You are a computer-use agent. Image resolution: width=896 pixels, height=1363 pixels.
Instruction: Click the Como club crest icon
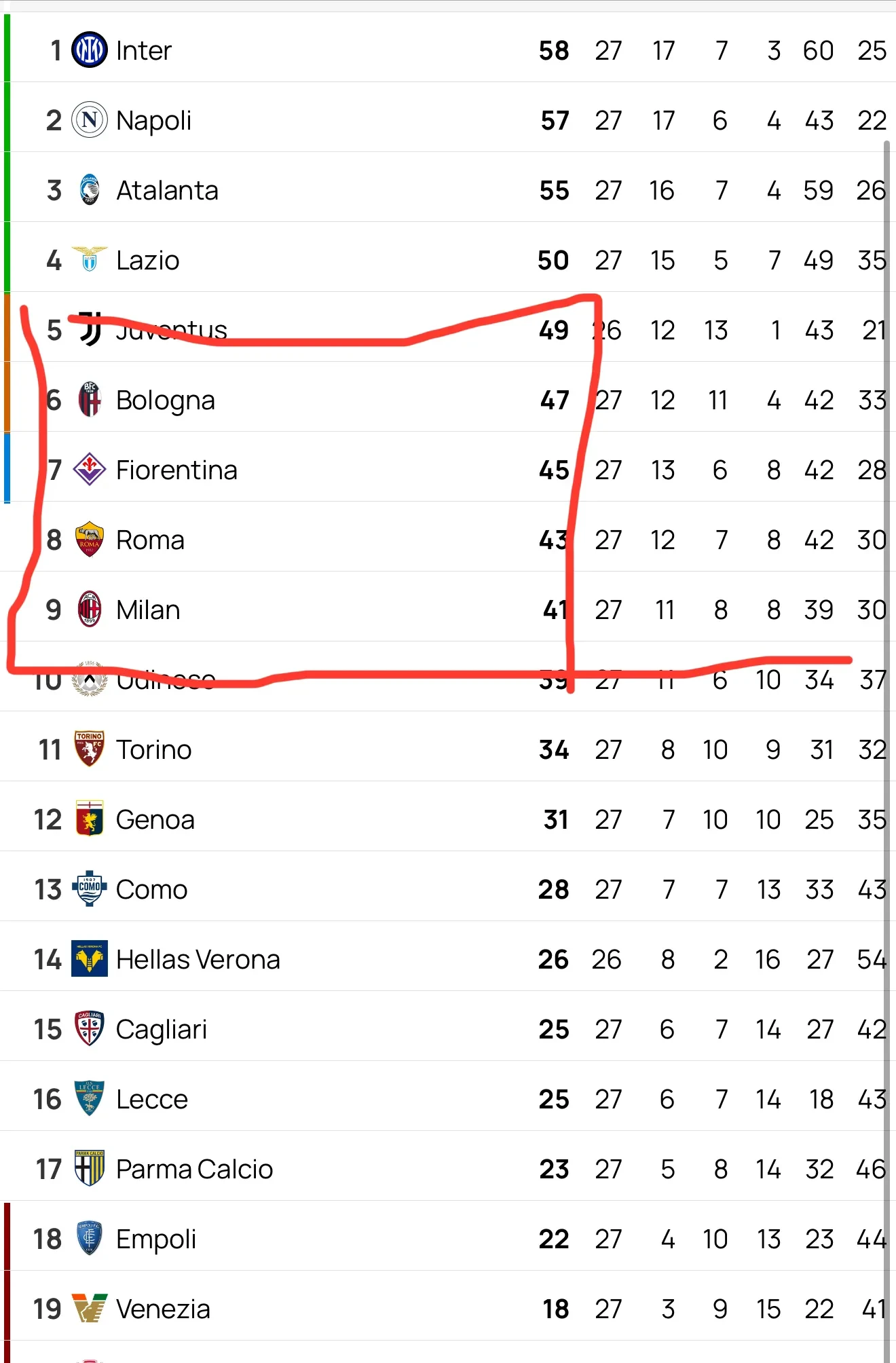(x=89, y=889)
